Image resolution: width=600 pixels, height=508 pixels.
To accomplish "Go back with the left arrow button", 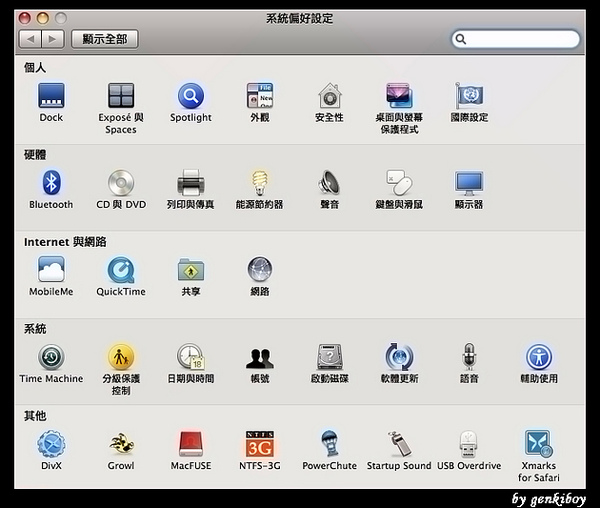I will click(30, 39).
